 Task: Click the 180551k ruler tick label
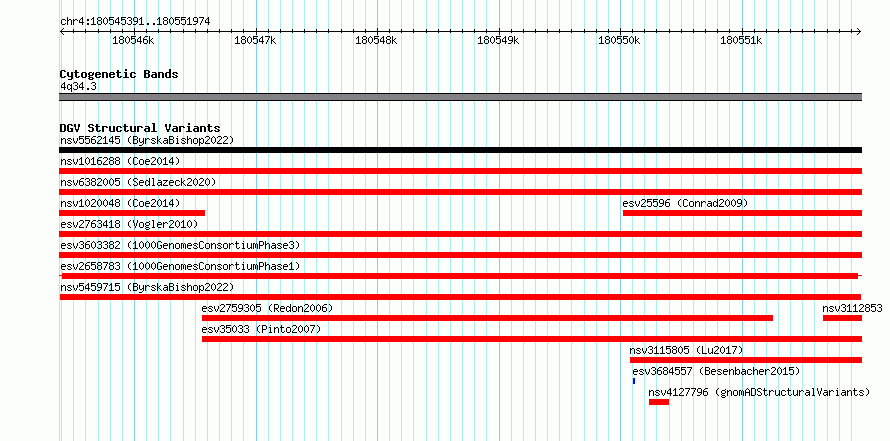pyautogui.click(x=741, y=40)
